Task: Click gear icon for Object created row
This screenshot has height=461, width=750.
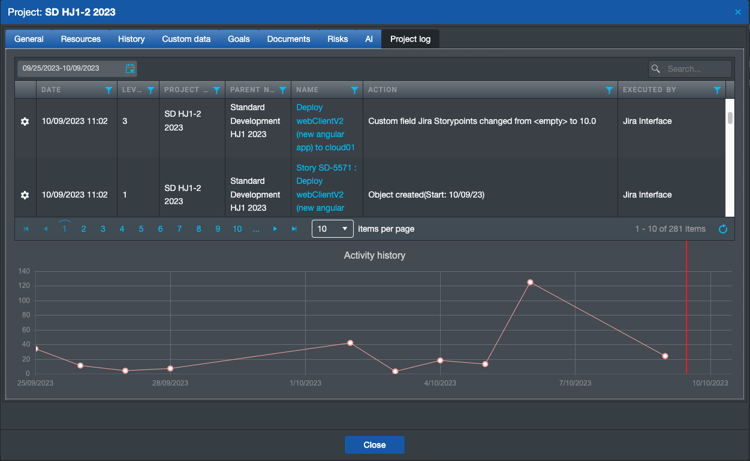Action: click(x=25, y=195)
